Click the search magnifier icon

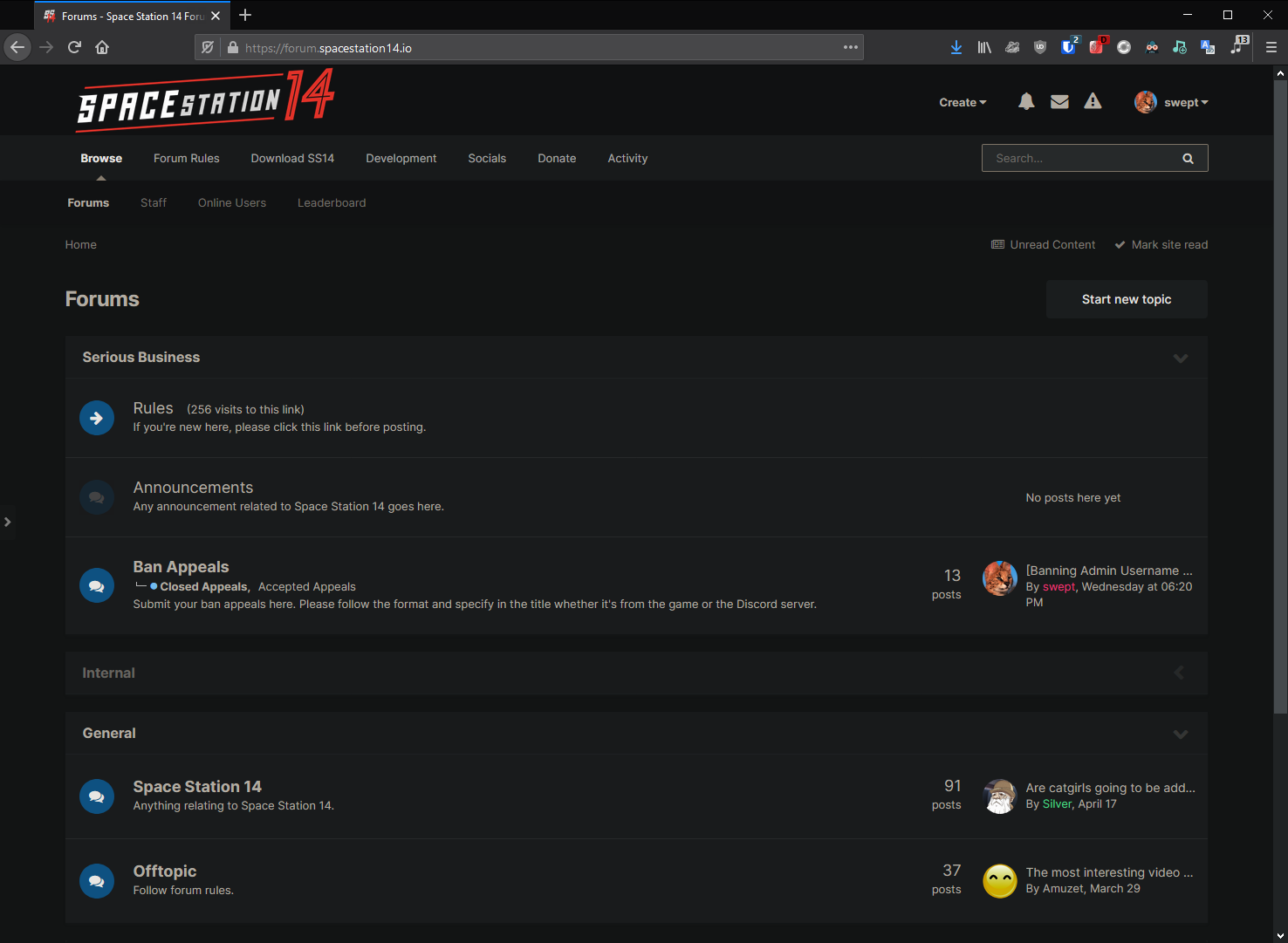[1188, 159]
